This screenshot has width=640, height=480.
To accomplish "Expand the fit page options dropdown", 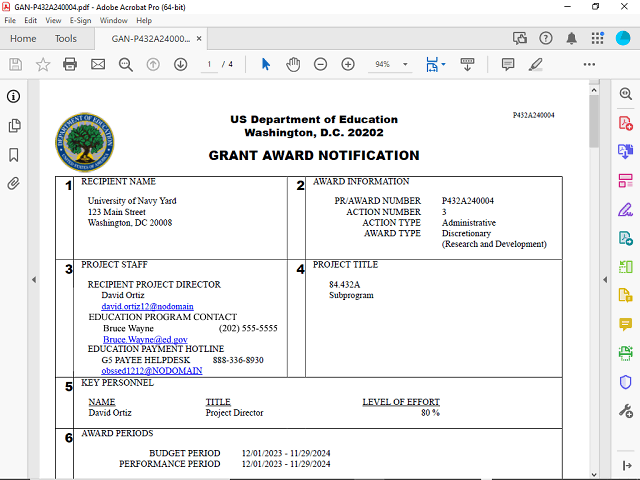I will (x=444, y=64).
